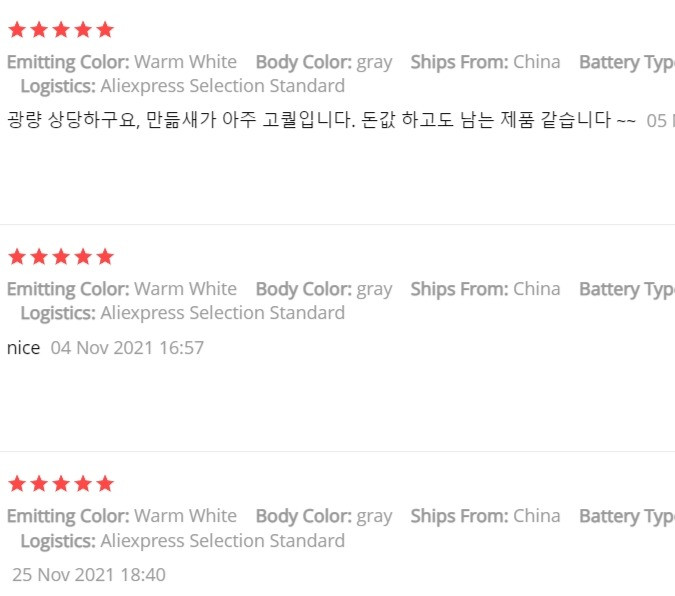
Task: Click "Emitting Color" label in third review
Action: [x=68, y=516]
